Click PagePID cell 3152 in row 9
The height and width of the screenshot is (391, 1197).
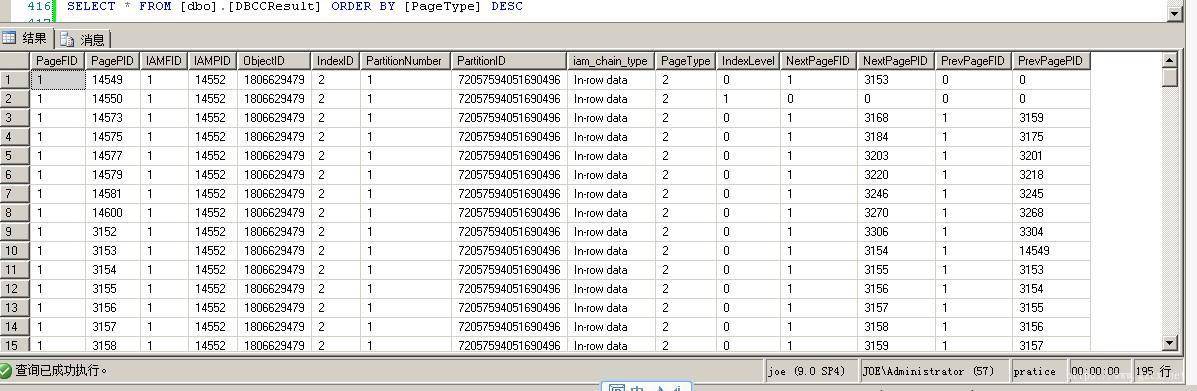[112, 231]
